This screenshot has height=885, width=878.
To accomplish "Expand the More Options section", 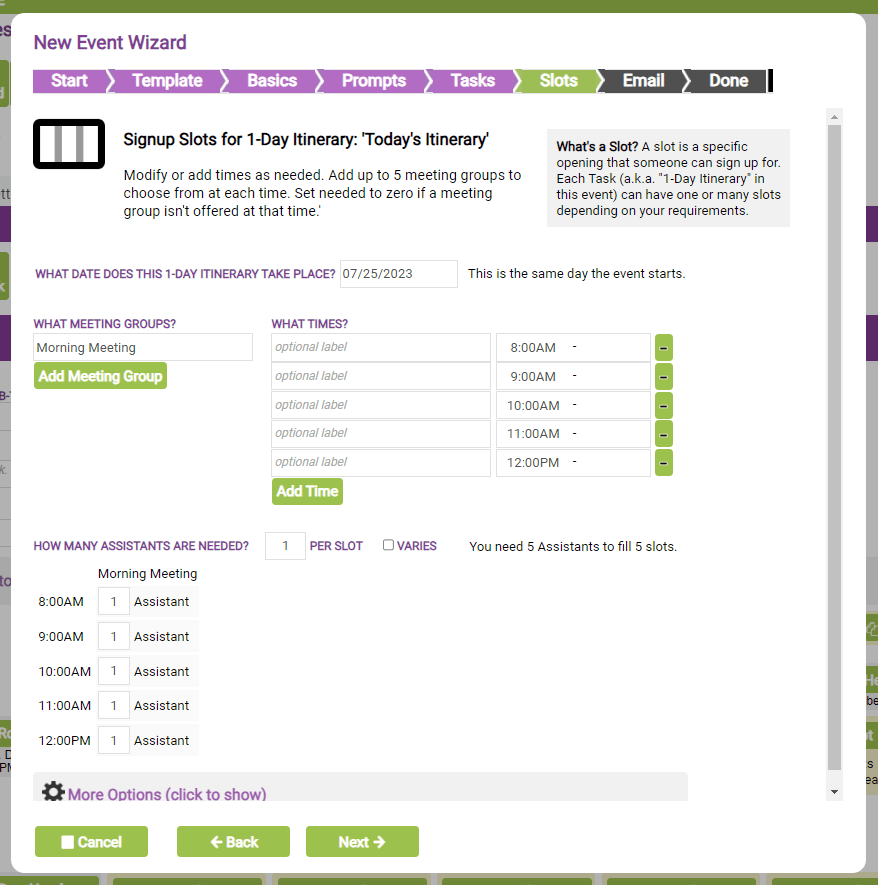I will pos(165,794).
